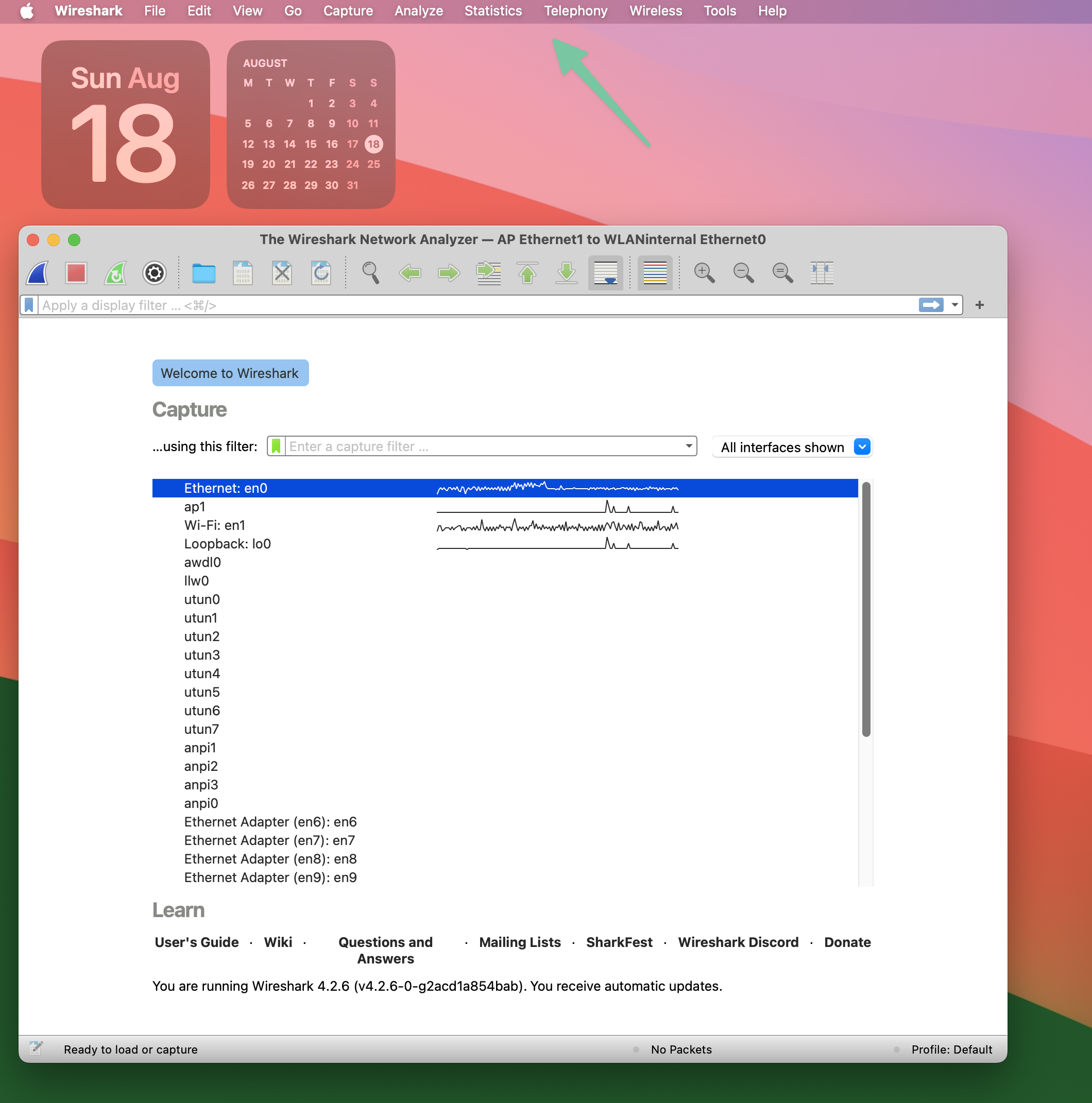Click the green restart capture icon

[115, 273]
